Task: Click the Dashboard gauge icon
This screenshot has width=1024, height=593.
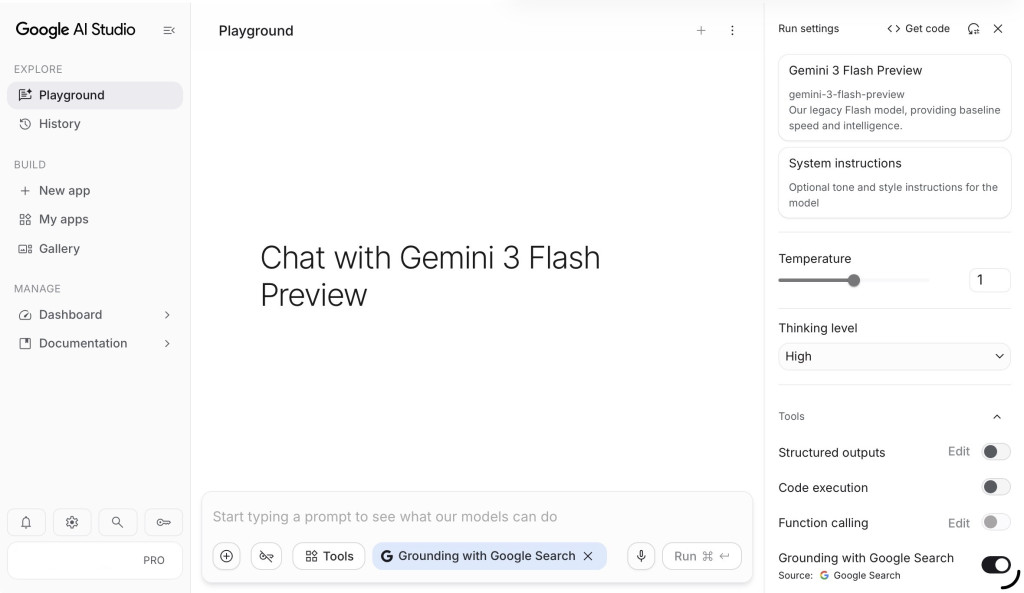Action: (25, 315)
